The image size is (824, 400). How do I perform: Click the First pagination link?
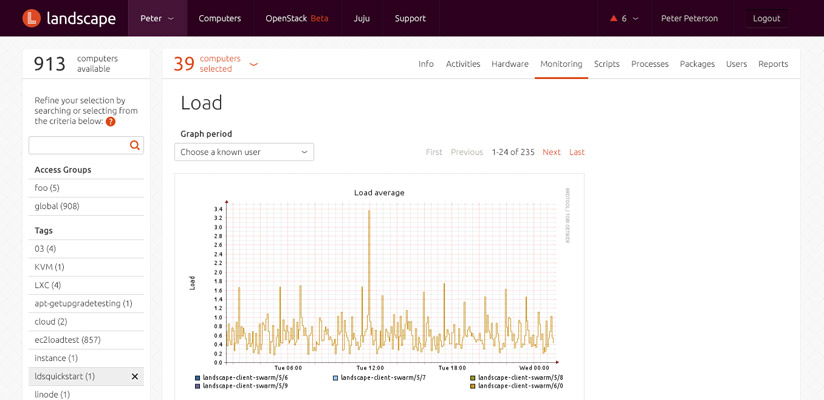tap(434, 152)
